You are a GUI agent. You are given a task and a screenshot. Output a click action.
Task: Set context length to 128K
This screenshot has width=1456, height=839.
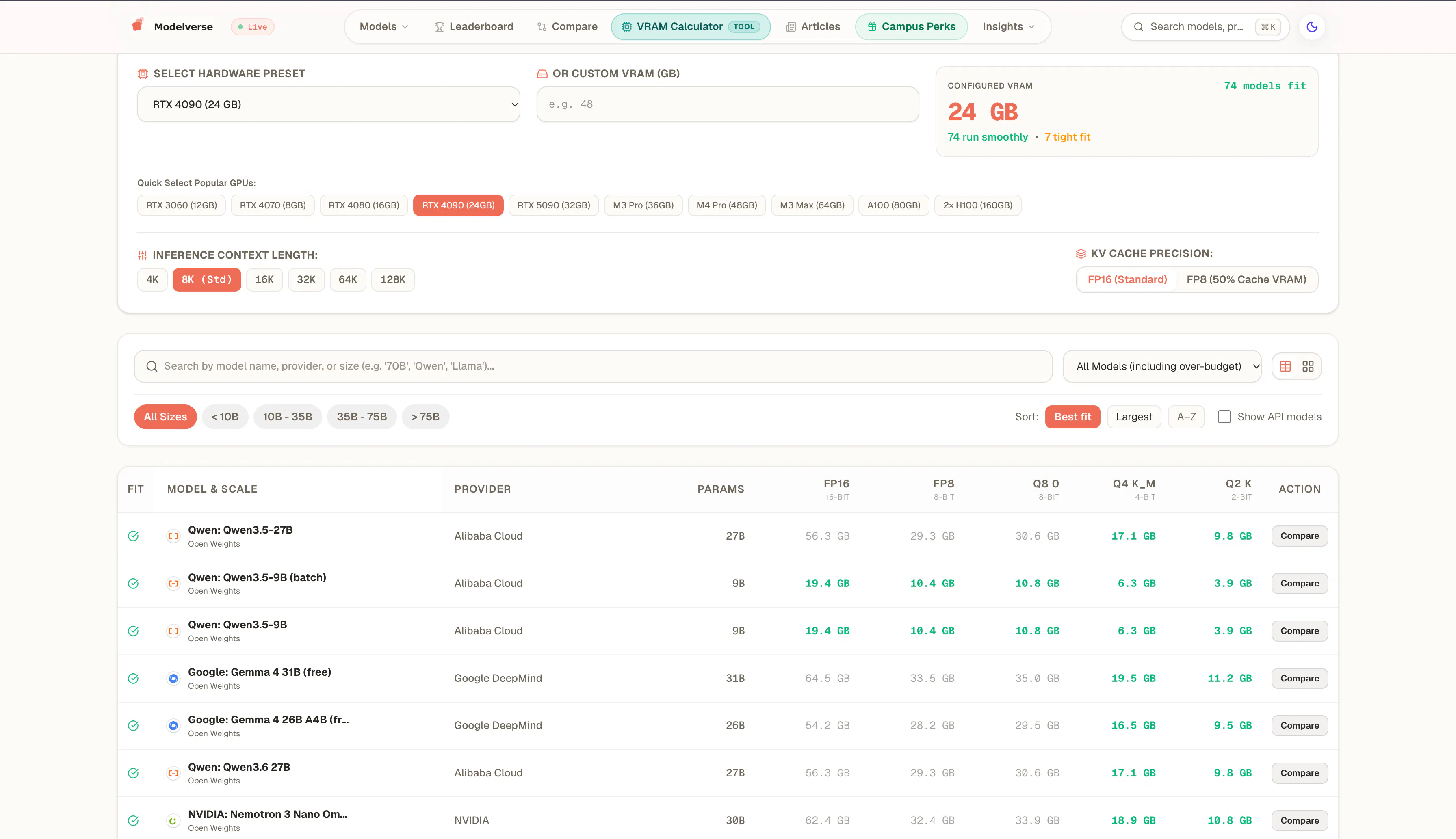pos(392,279)
